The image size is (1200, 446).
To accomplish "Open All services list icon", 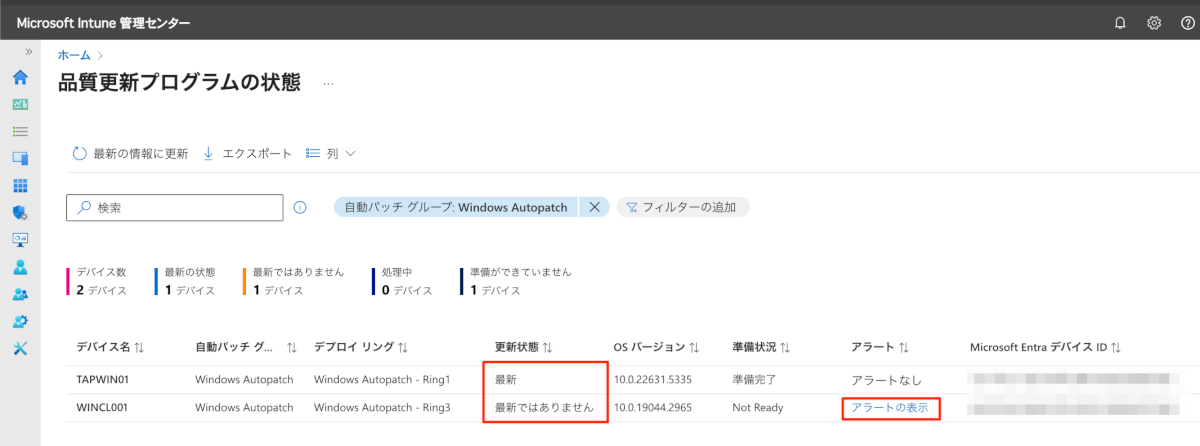I will (20, 131).
